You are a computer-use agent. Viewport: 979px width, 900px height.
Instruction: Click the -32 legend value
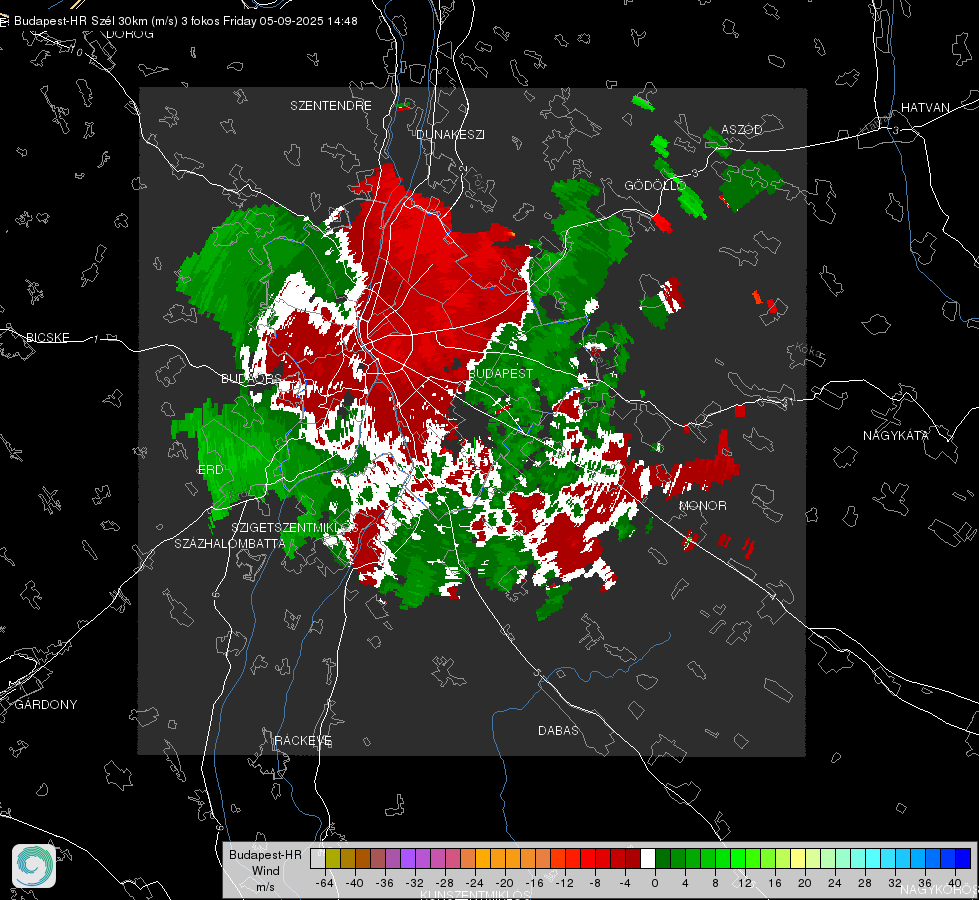pyautogui.click(x=415, y=883)
